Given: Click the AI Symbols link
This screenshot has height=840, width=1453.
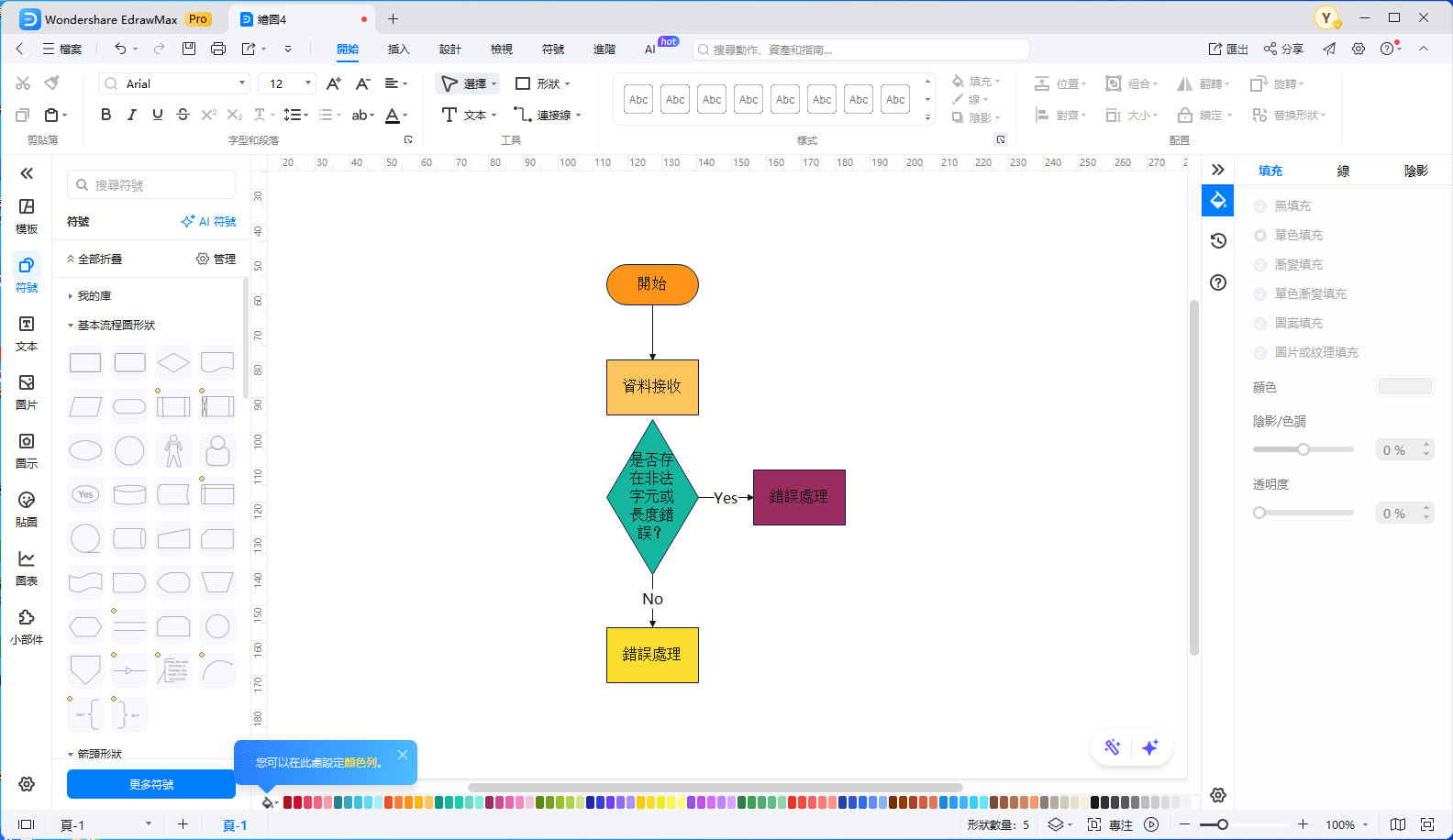Looking at the screenshot, I should tap(209, 222).
